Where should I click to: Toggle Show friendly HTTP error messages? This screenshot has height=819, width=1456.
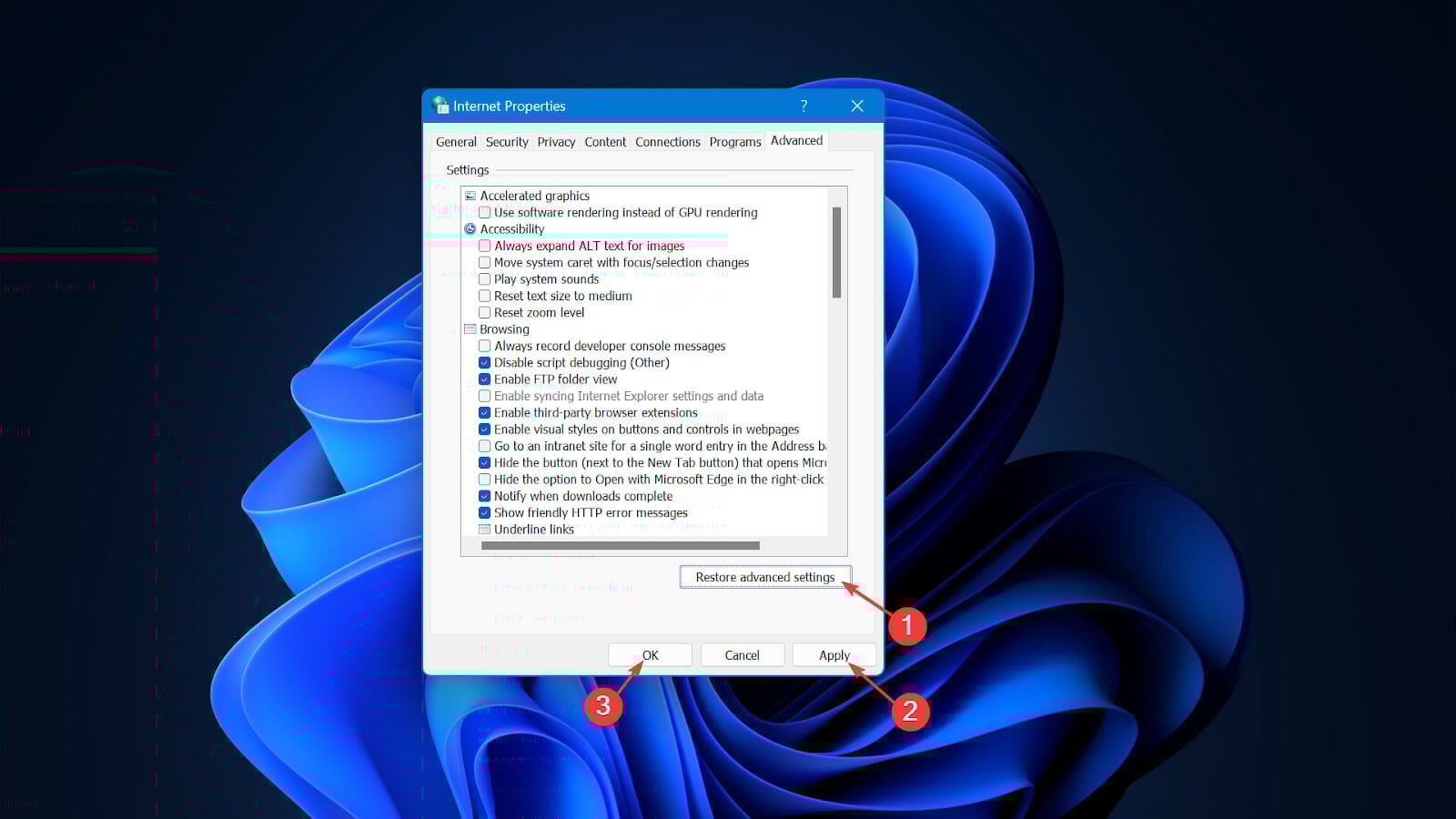484,513
